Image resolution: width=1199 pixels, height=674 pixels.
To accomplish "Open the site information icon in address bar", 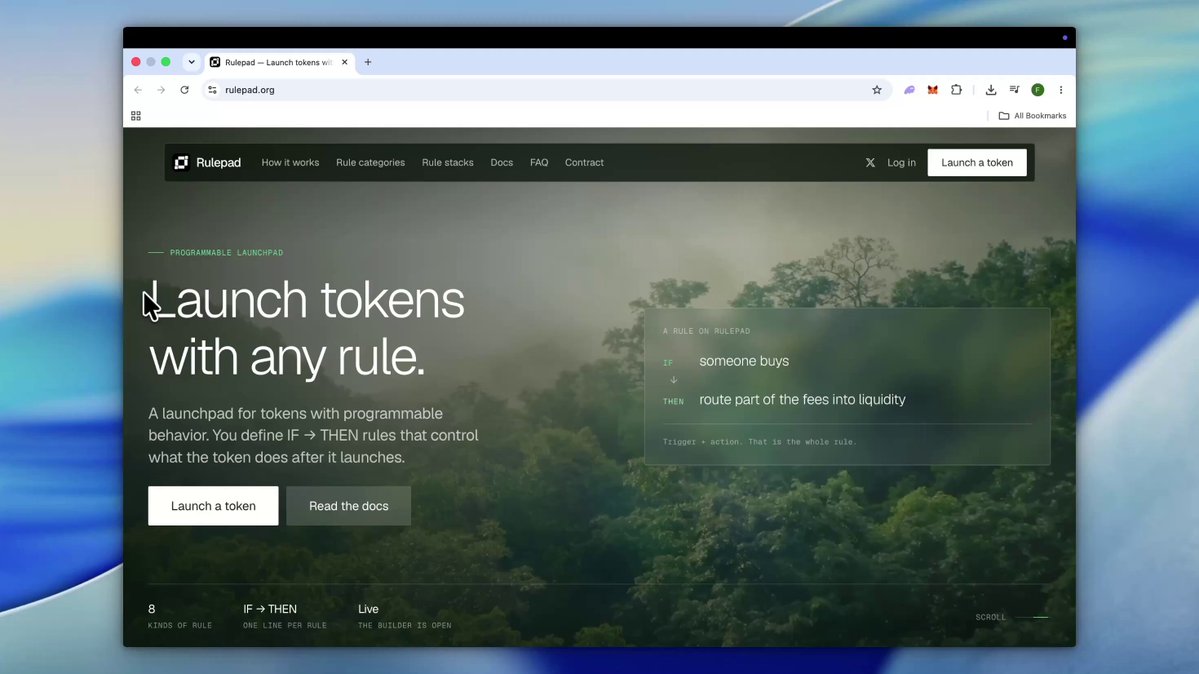I will tap(212, 90).
